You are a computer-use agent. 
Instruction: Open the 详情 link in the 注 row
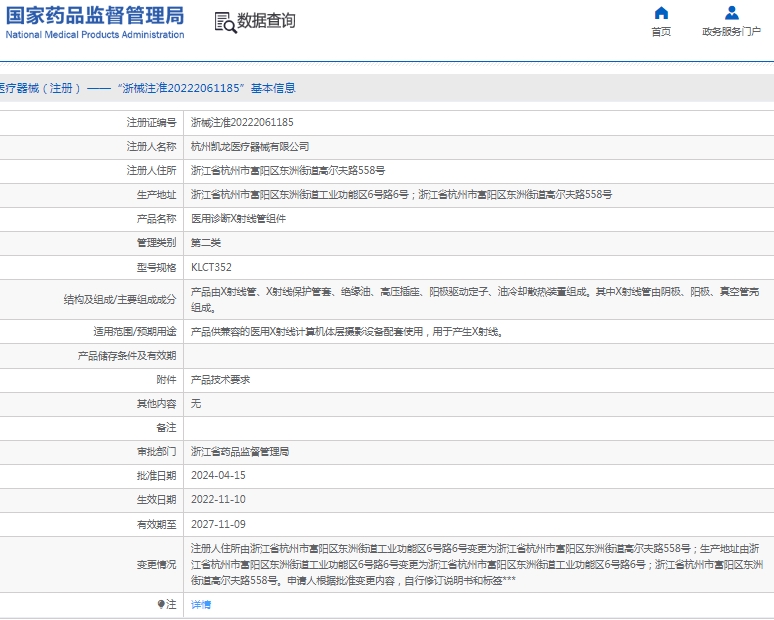201,604
